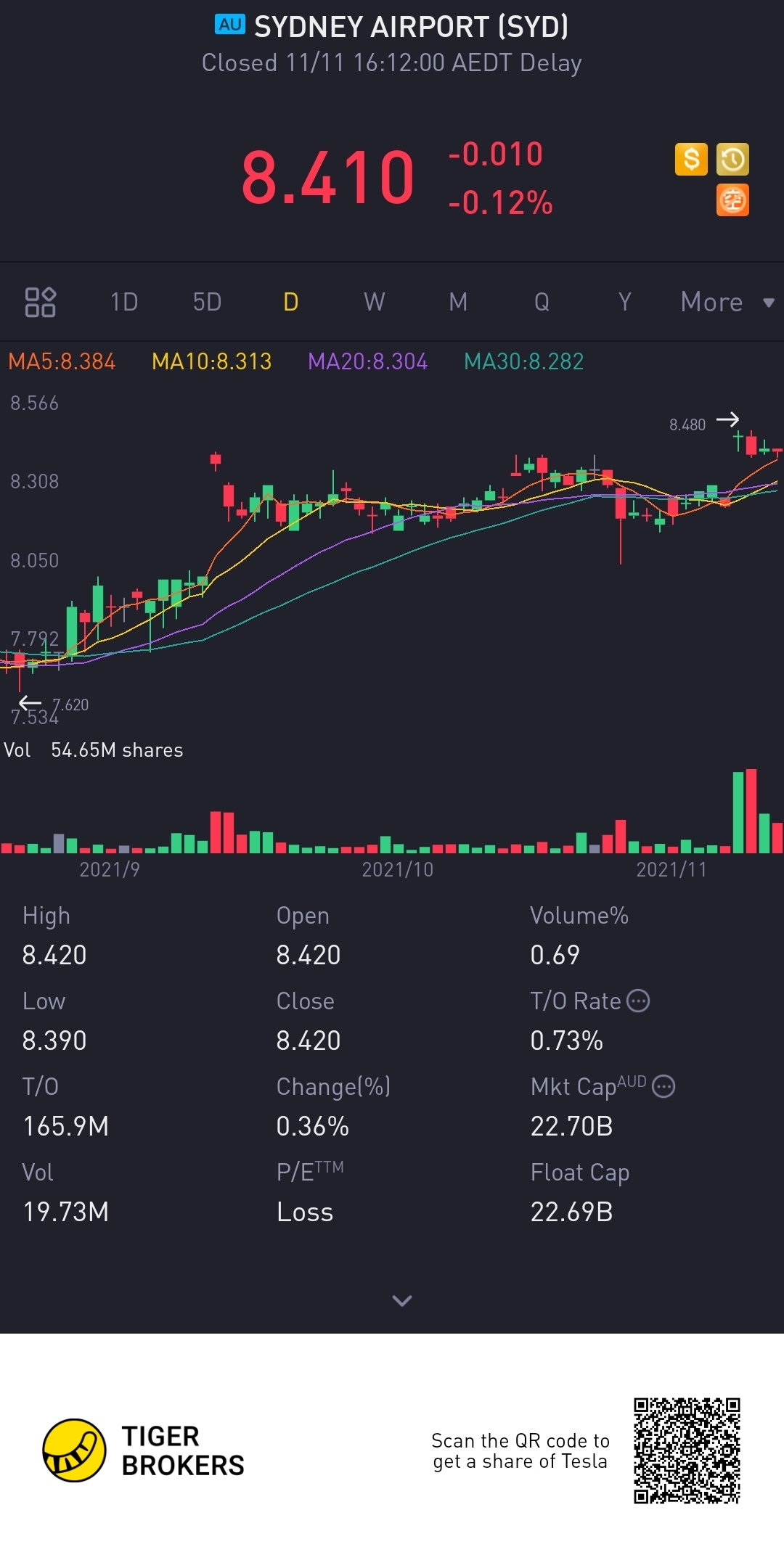Tap the orange short-sell badge icon
The image size is (784, 1568).
[x=732, y=200]
